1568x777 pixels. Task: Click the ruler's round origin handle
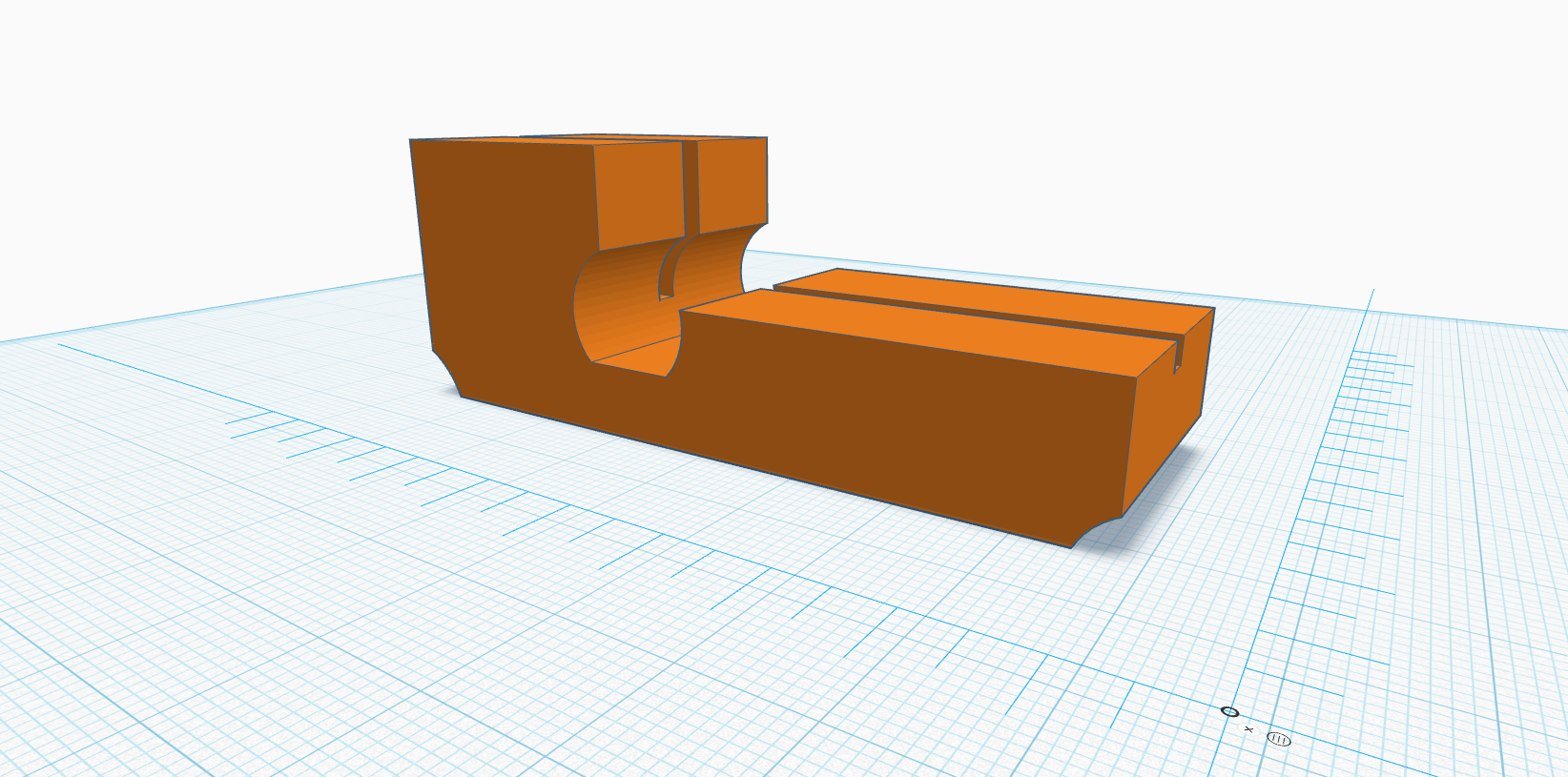point(1229,712)
